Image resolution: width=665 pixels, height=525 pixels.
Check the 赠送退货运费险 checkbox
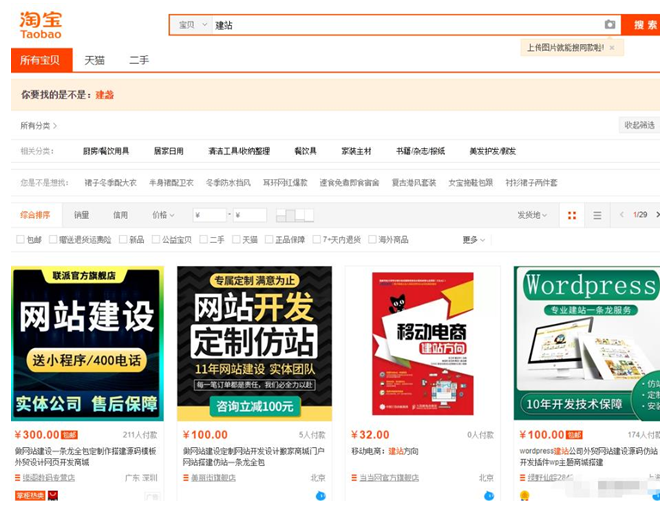(53, 240)
